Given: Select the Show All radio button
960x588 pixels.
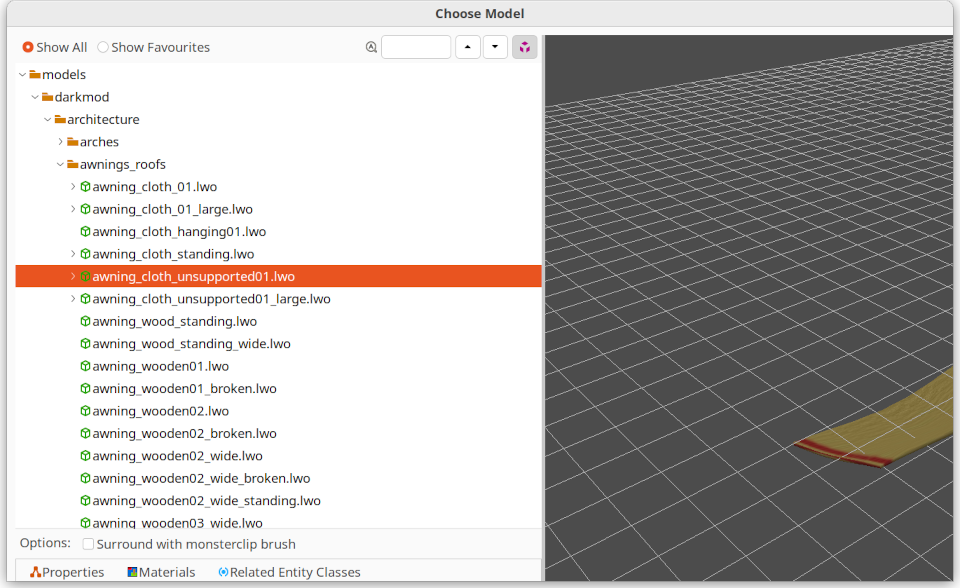Looking at the screenshot, I should point(28,47).
